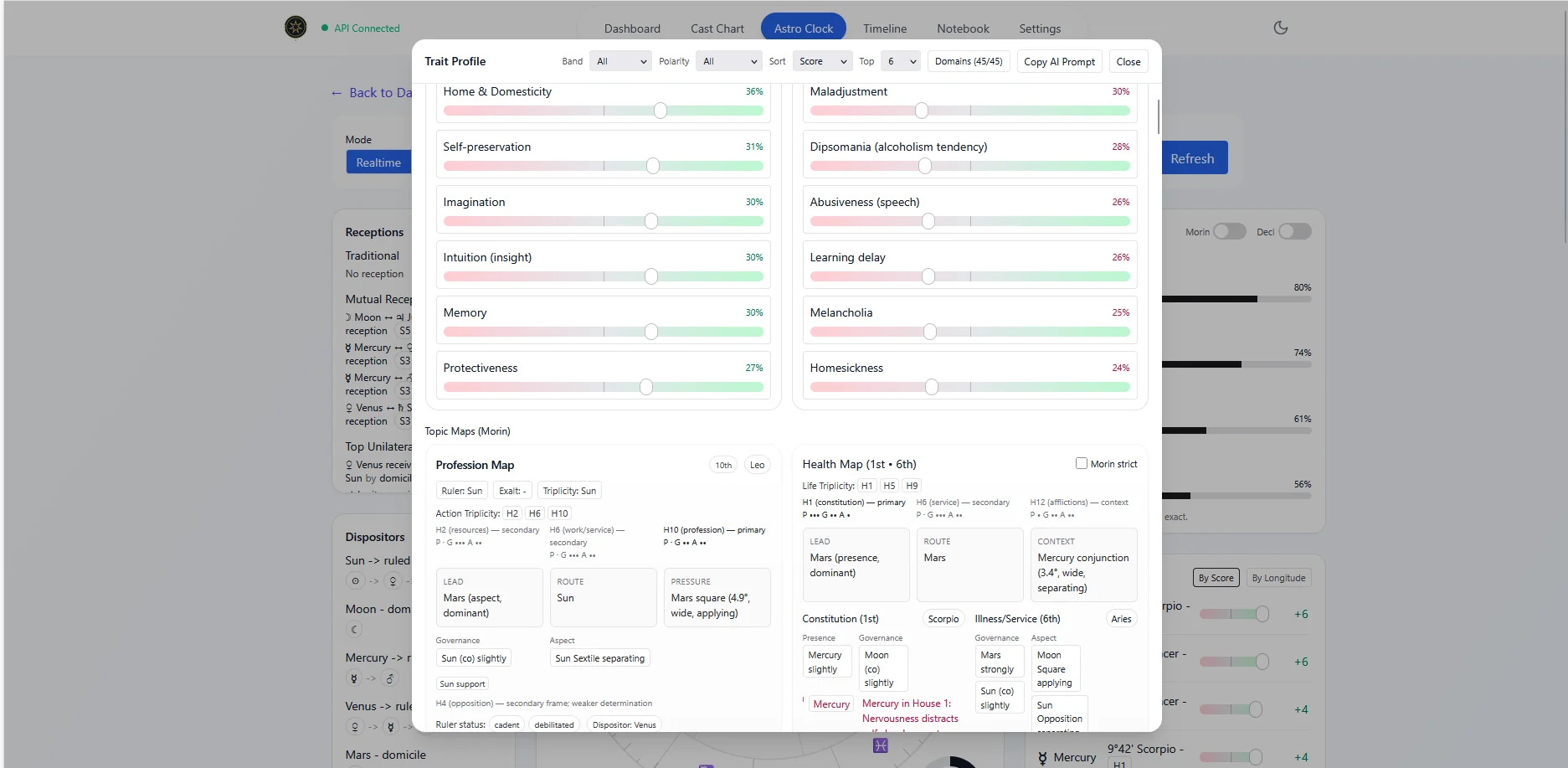The image size is (1568, 768).
Task: Change the Top dropdown from 6
Action: 901,61
